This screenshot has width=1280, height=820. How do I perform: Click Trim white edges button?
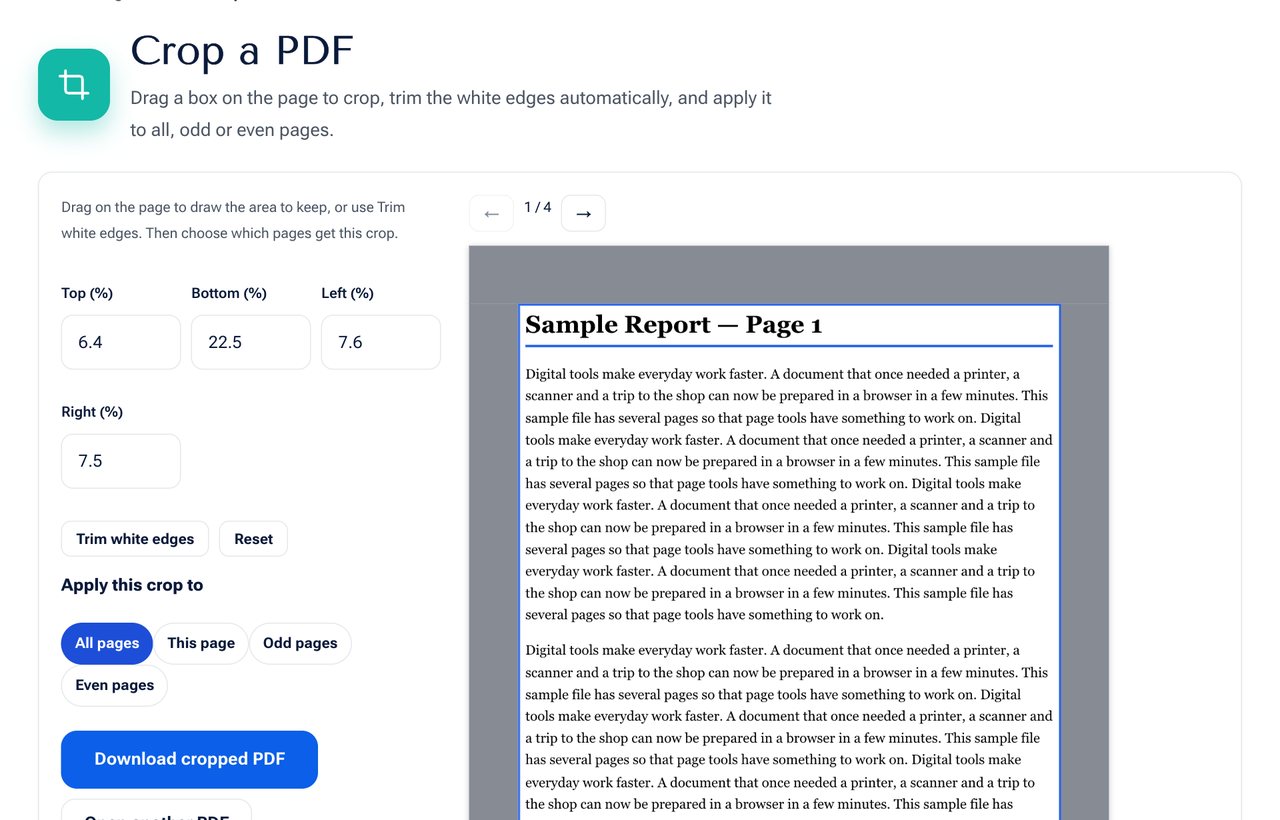(x=135, y=539)
